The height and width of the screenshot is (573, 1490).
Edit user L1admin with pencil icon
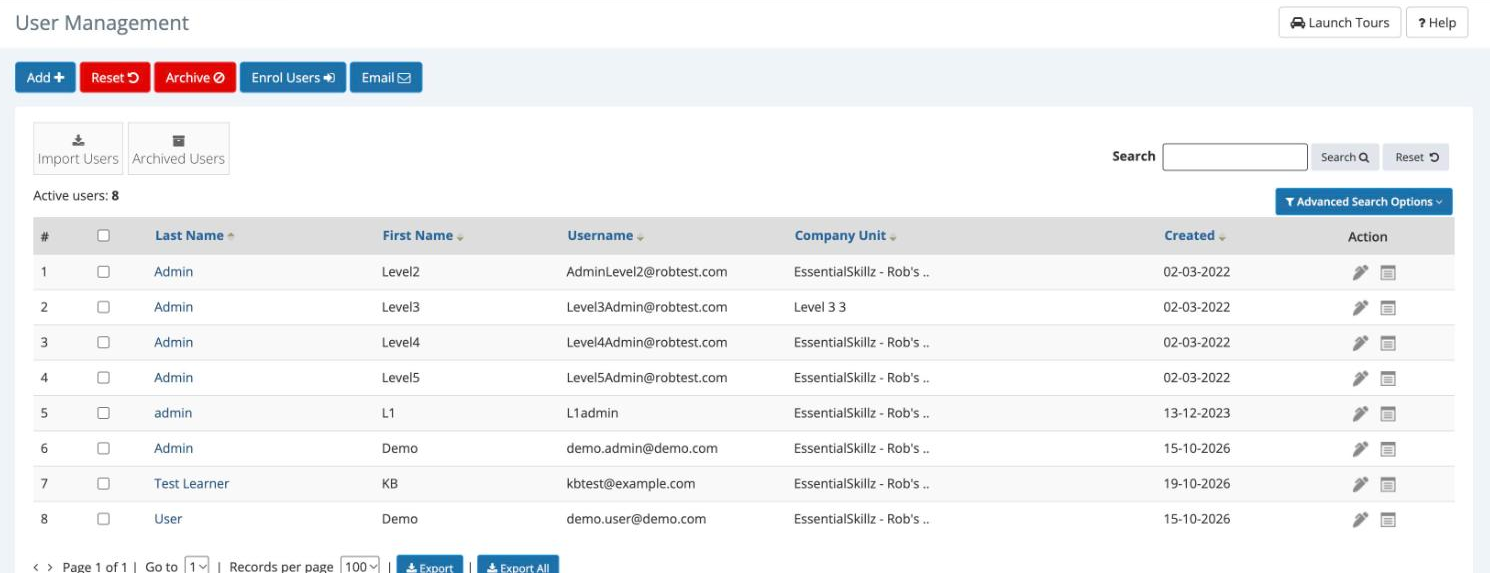pyautogui.click(x=1360, y=414)
